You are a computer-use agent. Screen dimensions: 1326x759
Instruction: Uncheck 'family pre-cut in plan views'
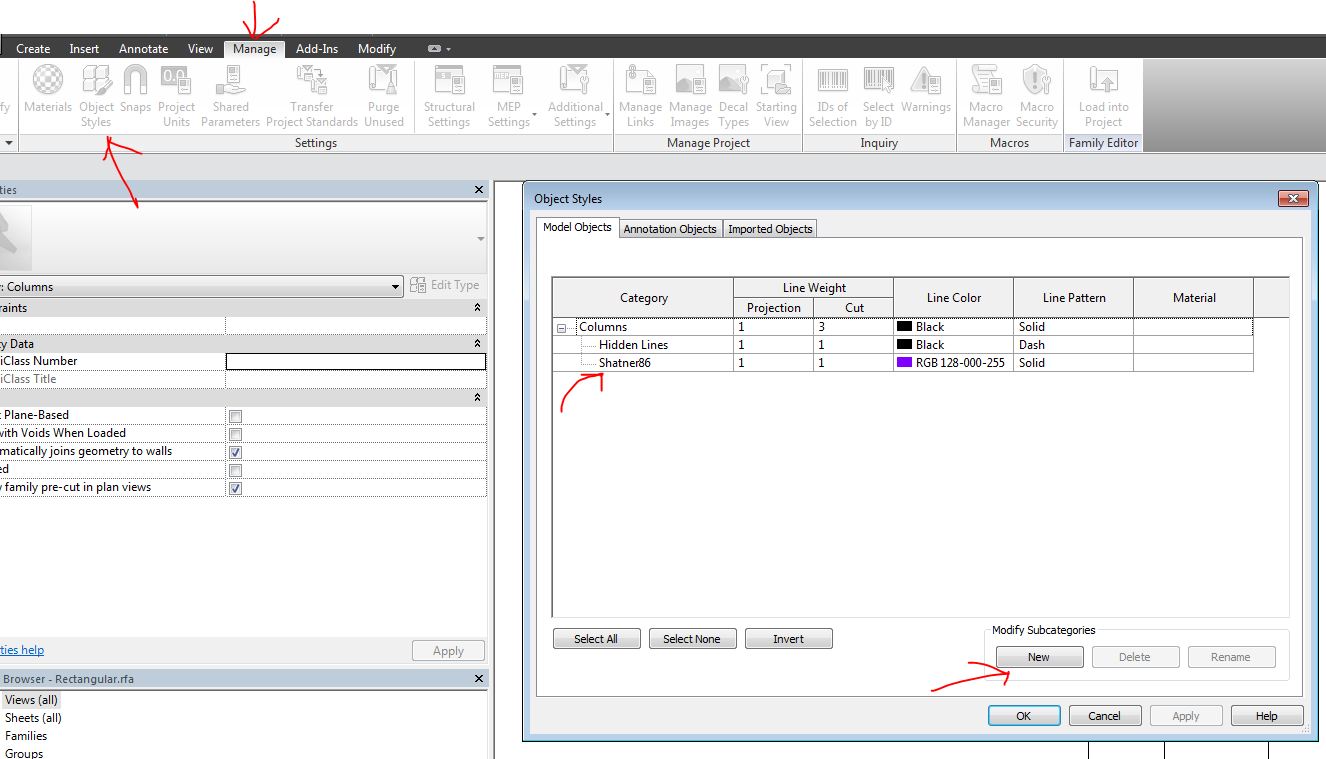click(235, 488)
